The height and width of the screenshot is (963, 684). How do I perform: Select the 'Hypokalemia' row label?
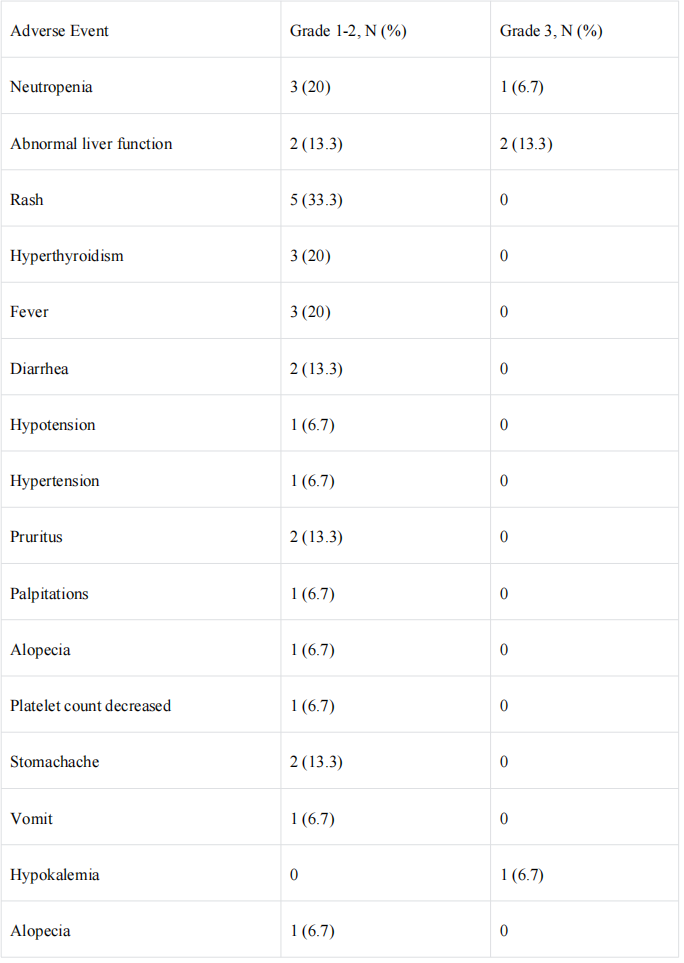tap(54, 875)
